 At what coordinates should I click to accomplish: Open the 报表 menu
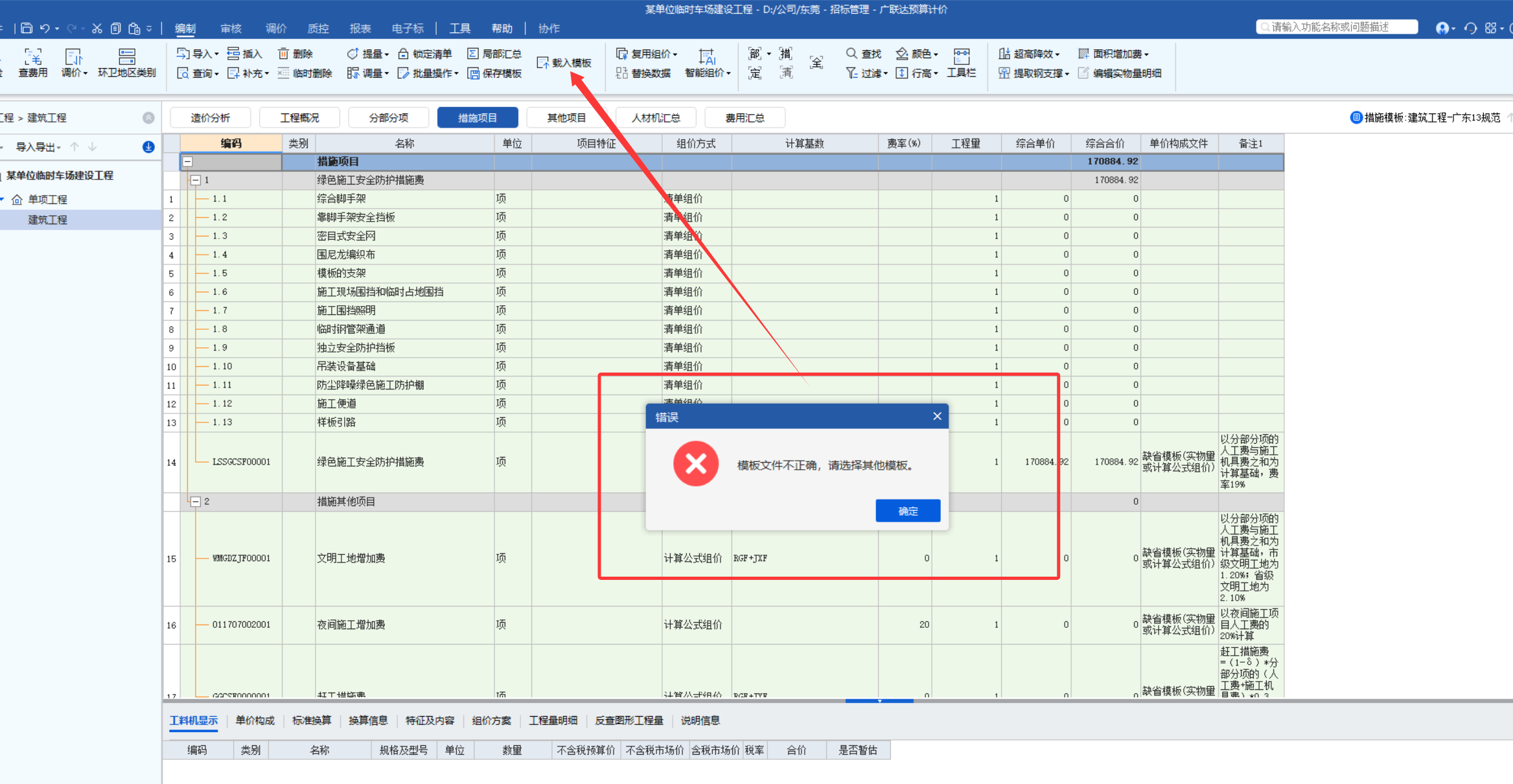coord(360,29)
